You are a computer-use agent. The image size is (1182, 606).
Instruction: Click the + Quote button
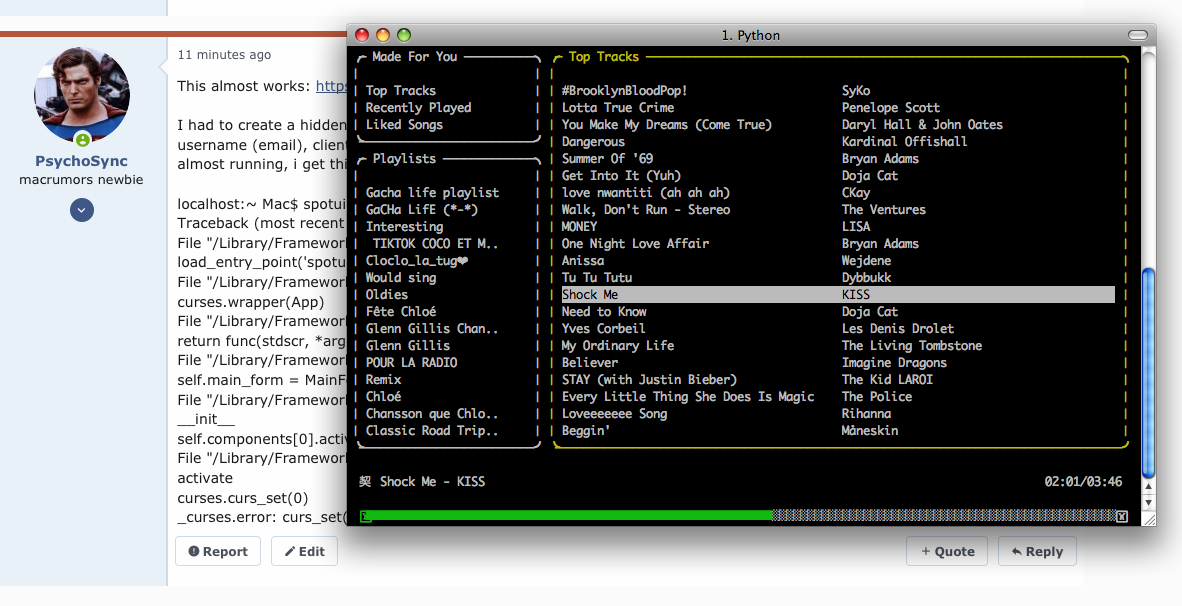coord(948,551)
